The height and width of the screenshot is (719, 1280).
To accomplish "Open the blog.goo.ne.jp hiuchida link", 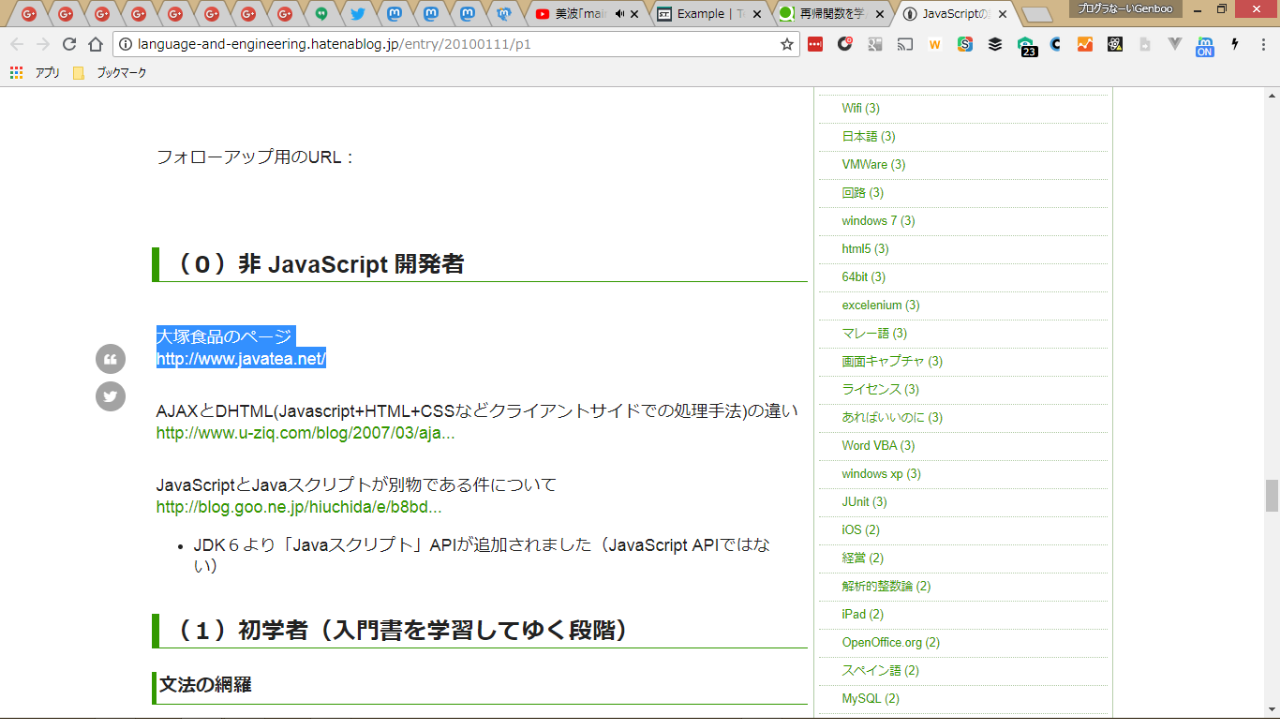I will (298, 507).
